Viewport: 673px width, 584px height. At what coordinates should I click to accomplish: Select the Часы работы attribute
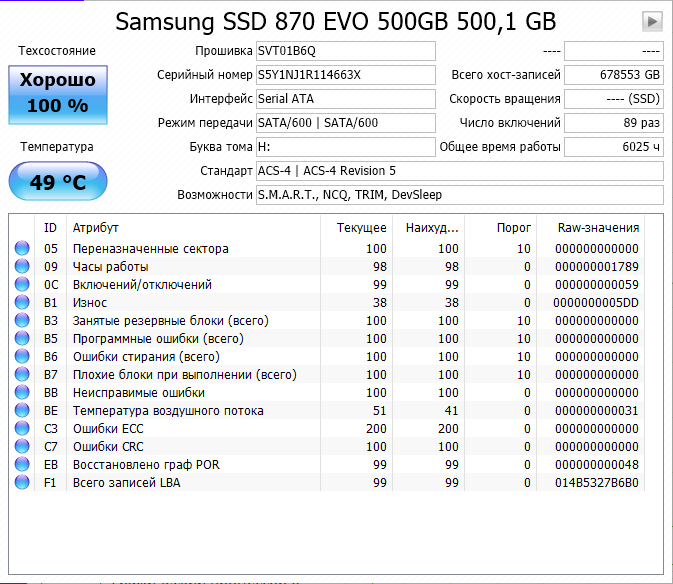[110, 266]
